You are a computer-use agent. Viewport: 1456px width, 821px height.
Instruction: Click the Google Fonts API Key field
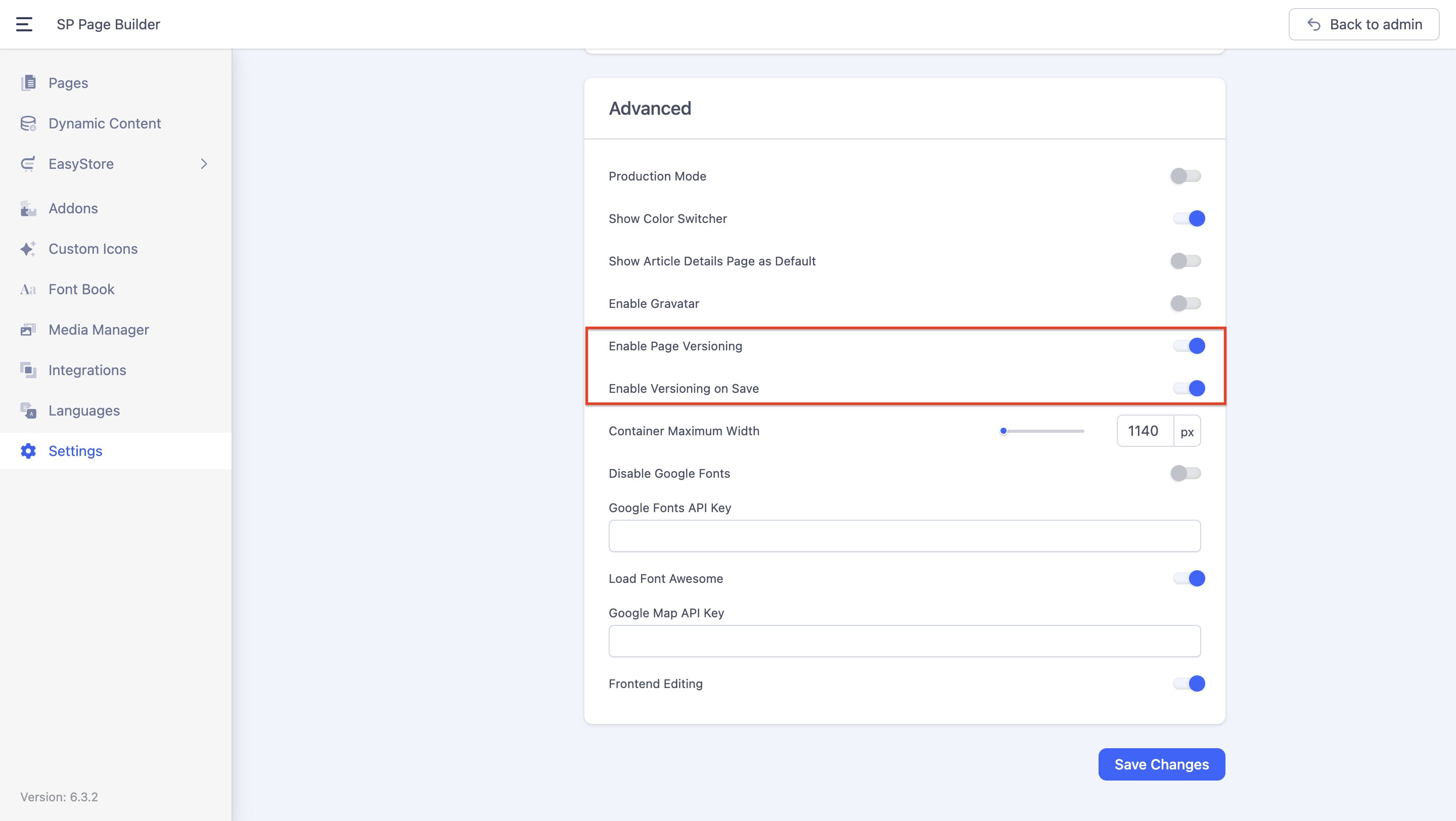coord(904,536)
